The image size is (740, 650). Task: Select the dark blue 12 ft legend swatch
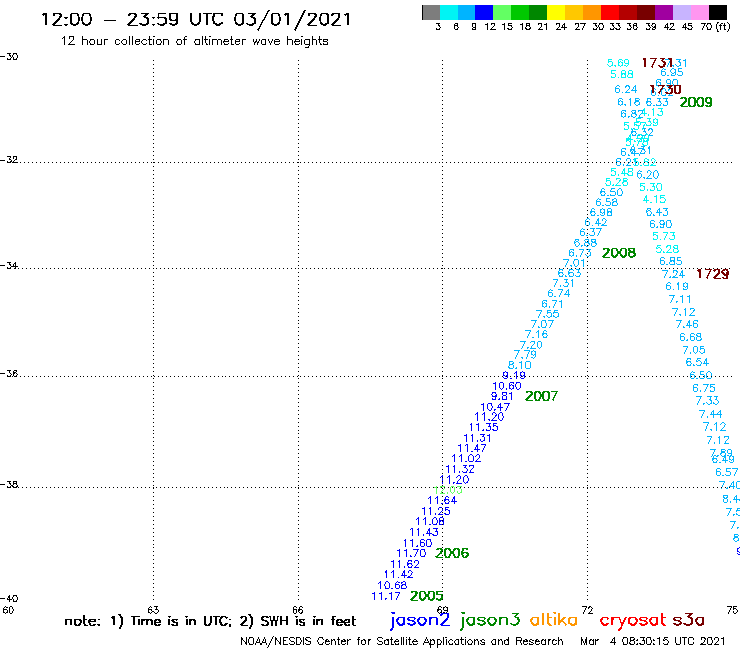pos(484,12)
